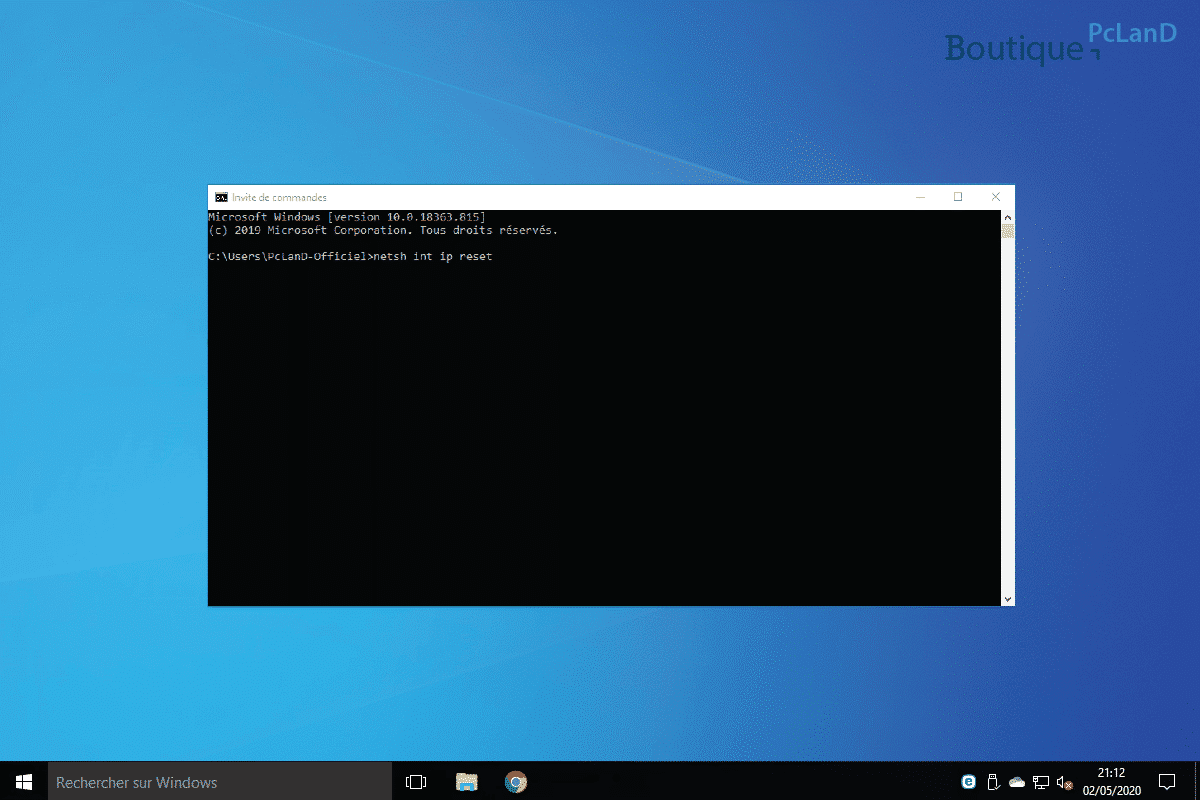Click in the Rechercher sur Windows search box
1200x800 pixels.
[220, 782]
